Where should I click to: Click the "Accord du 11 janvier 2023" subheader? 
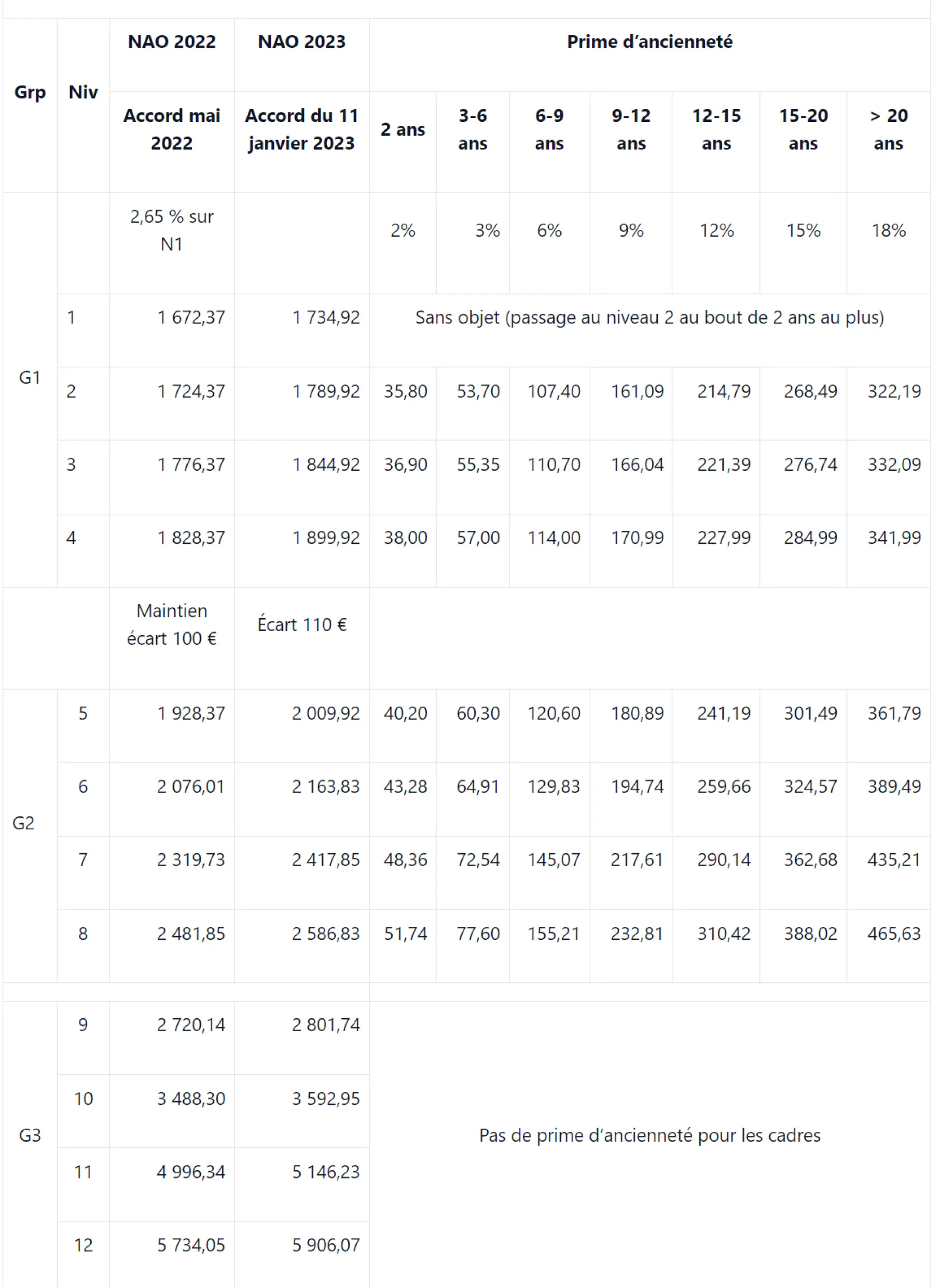coord(301,130)
